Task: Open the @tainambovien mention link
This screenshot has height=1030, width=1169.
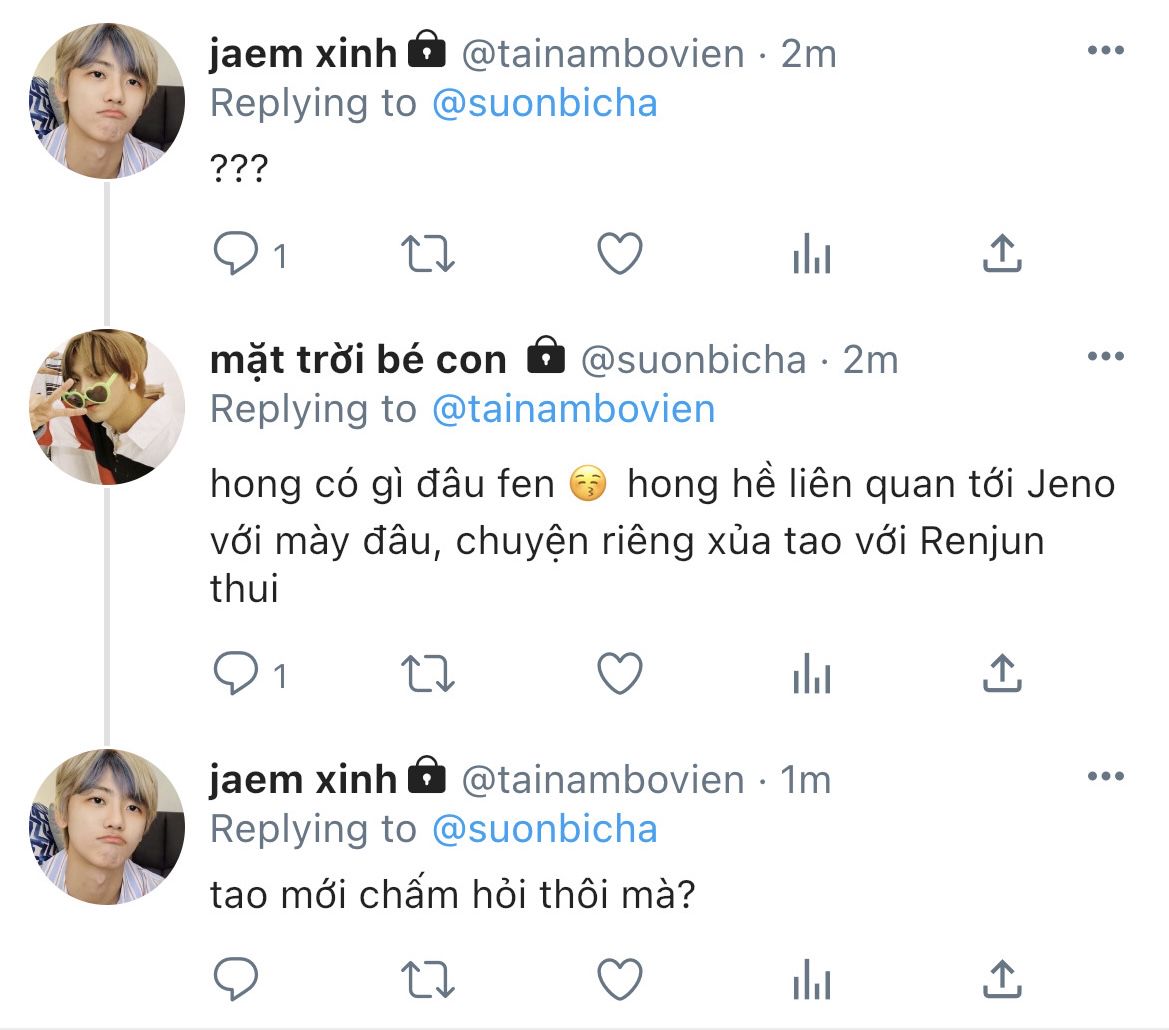Action: [x=573, y=408]
